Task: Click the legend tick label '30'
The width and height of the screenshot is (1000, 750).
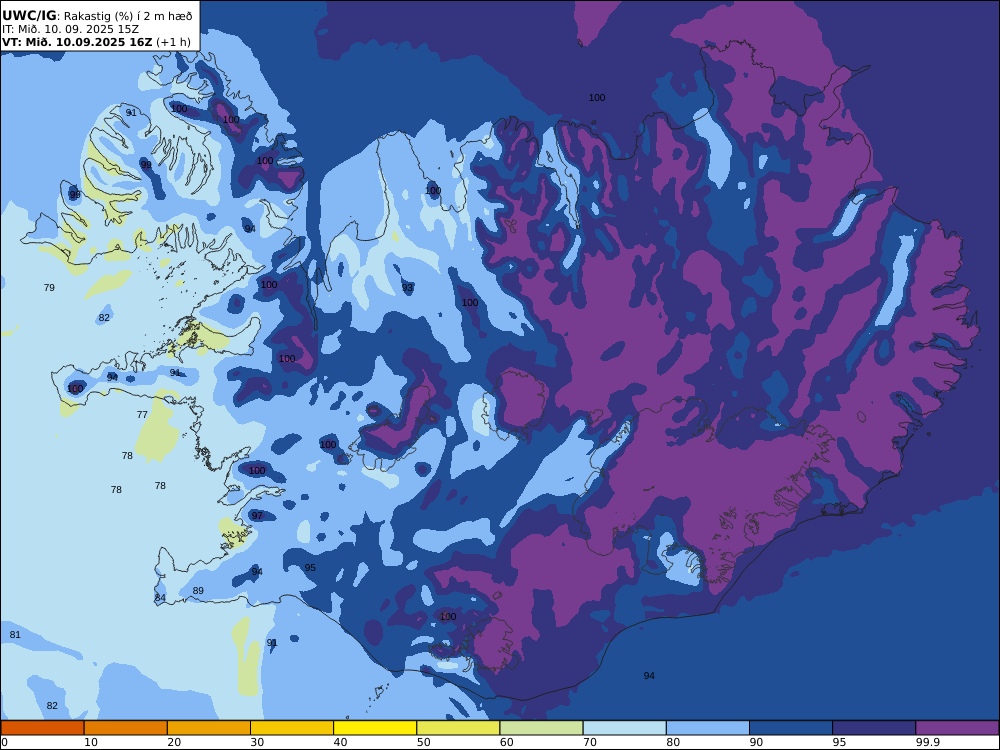Action: point(257,742)
